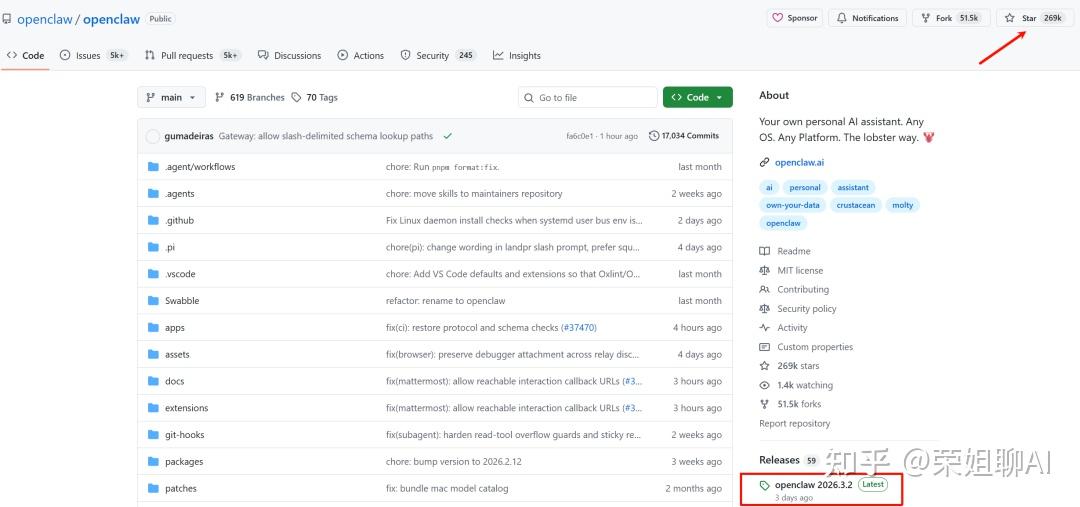Click the Sponsor heart icon
The height and width of the screenshot is (507, 1080).
click(x=777, y=18)
